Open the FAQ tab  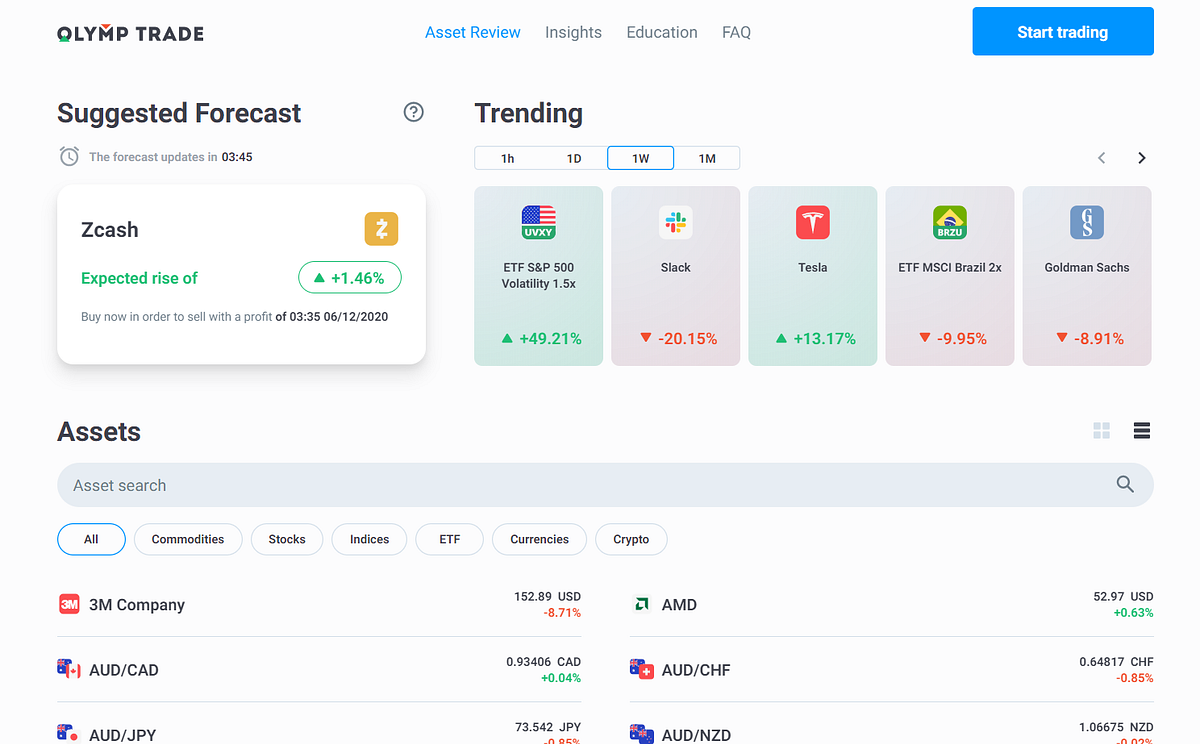tap(736, 32)
